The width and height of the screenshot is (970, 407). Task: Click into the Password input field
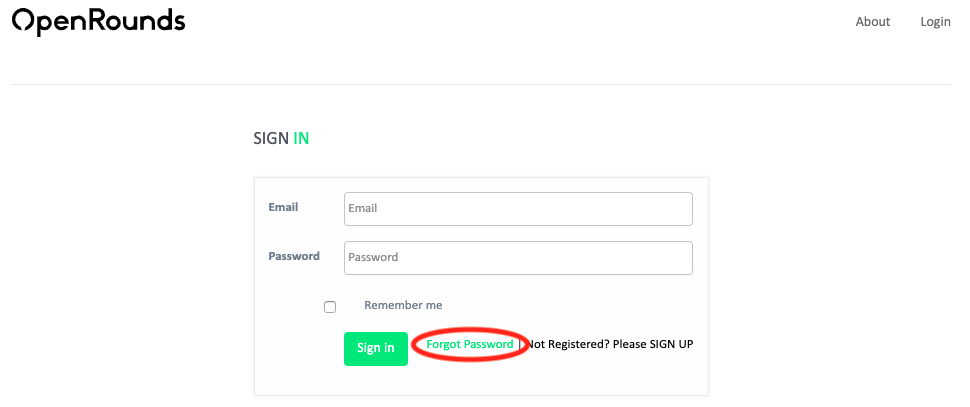tap(518, 257)
